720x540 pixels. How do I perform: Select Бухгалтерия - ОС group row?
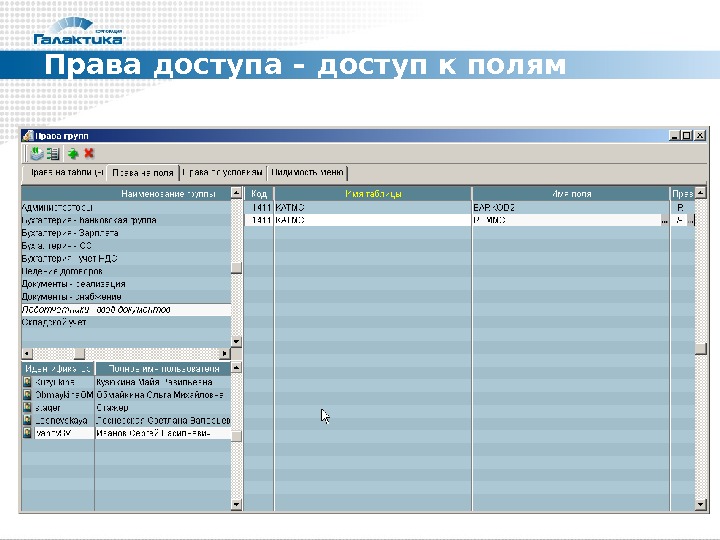[126, 246]
